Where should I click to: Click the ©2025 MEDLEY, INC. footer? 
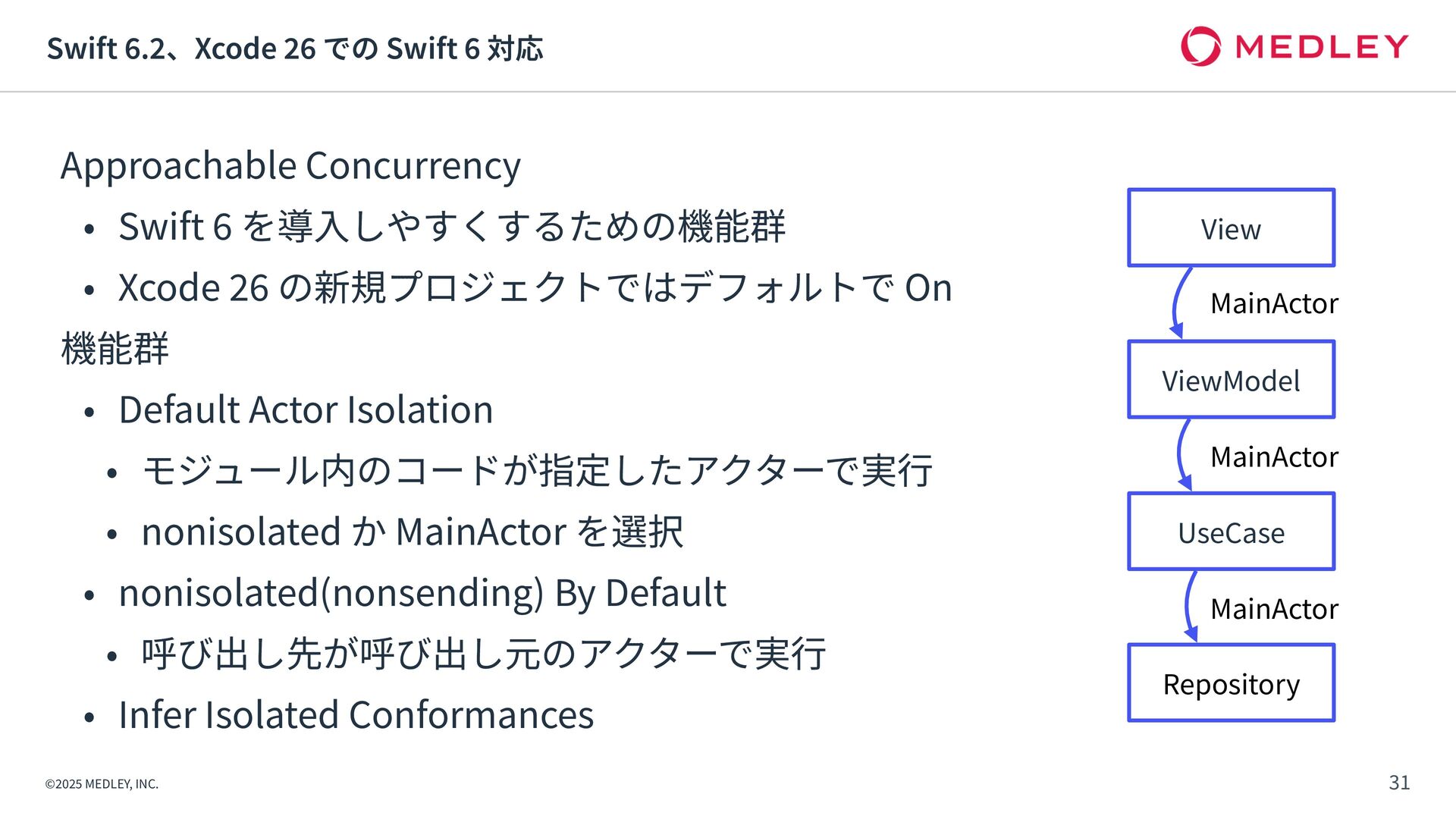point(102,784)
